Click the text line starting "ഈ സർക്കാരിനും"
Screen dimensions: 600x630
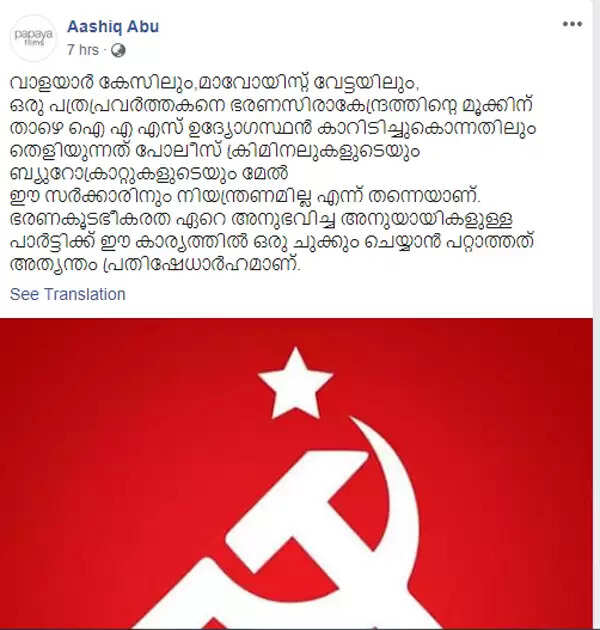pos(245,196)
